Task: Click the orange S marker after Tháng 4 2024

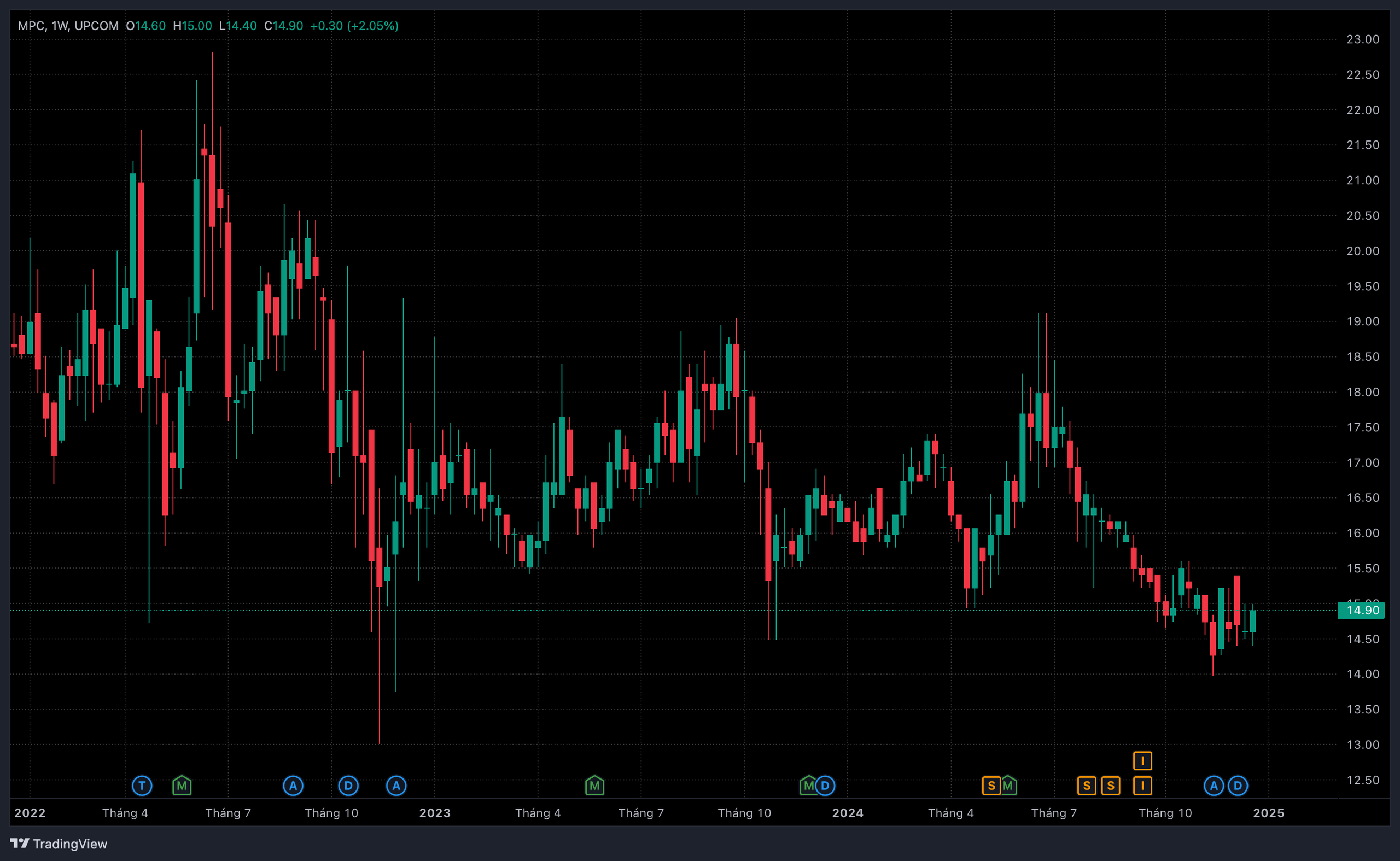Action: pyautogui.click(x=991, y=786)
